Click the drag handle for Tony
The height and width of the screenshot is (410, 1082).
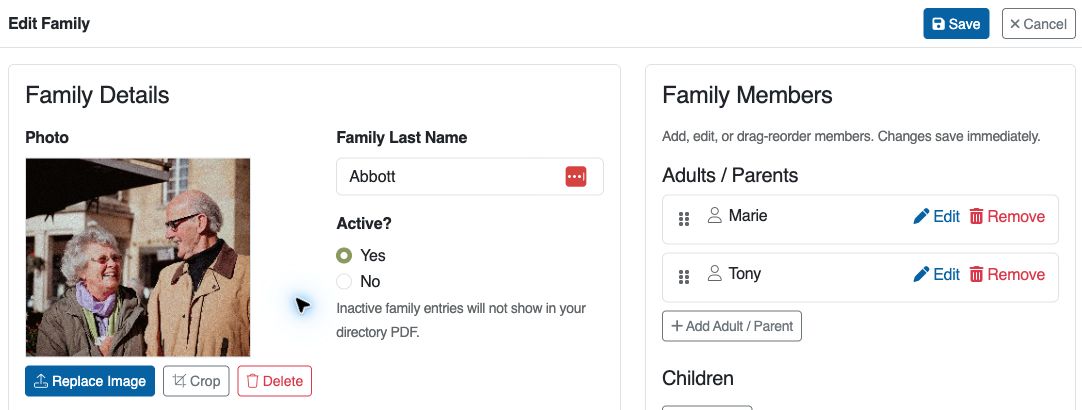684,277
